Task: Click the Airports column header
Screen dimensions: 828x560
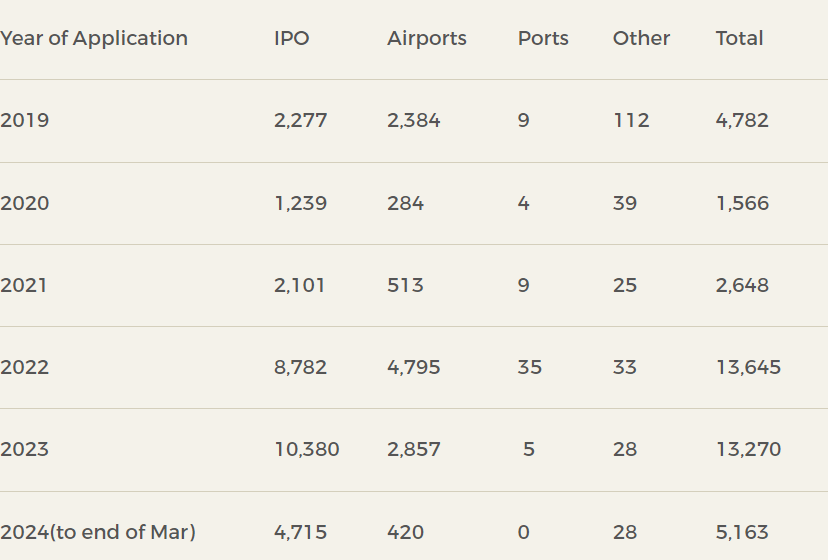Action: pos(427,39)
